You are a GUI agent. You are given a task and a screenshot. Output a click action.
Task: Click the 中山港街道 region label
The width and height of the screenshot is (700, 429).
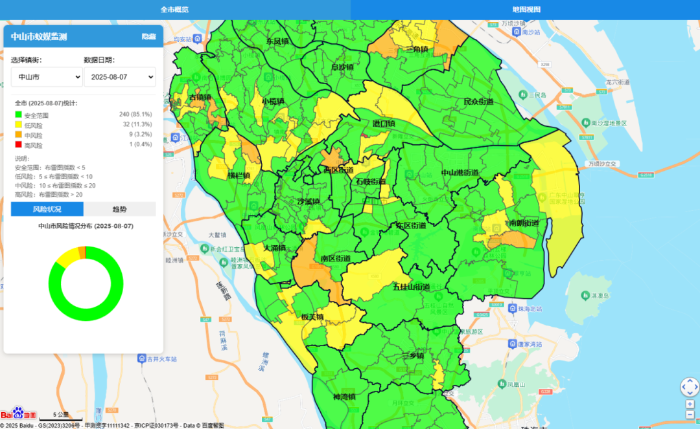click(x=460, y=172)
